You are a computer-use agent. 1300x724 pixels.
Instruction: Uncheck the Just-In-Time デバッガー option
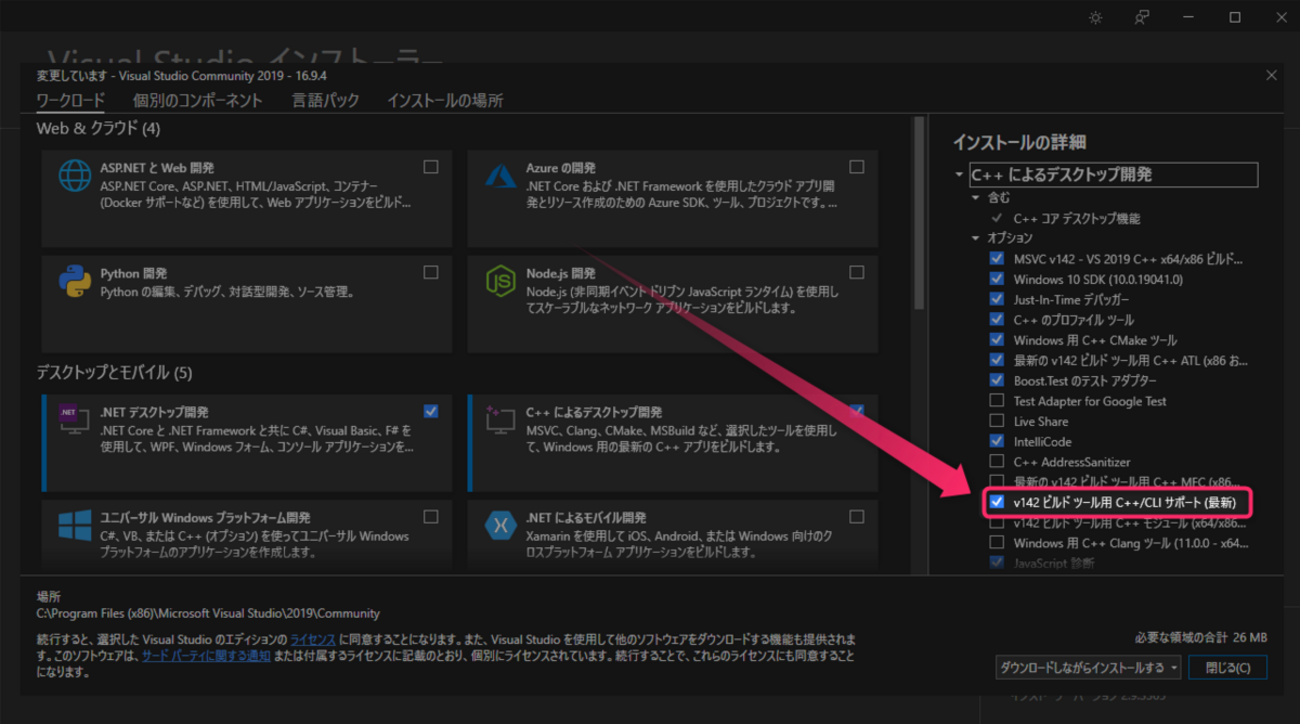(996, 299)
